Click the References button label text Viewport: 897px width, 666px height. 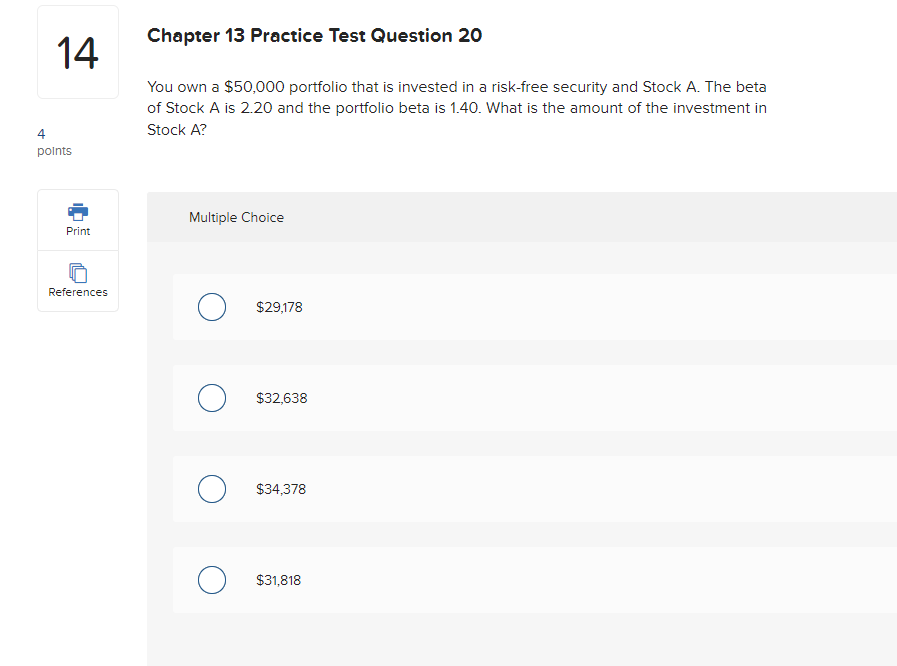coord(77,292)
